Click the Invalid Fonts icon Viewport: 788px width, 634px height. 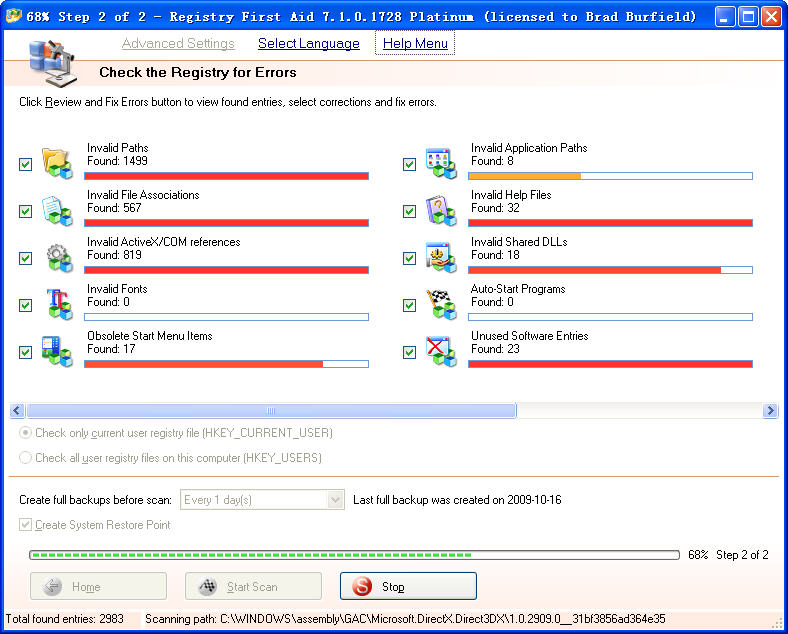click(57, 304)
